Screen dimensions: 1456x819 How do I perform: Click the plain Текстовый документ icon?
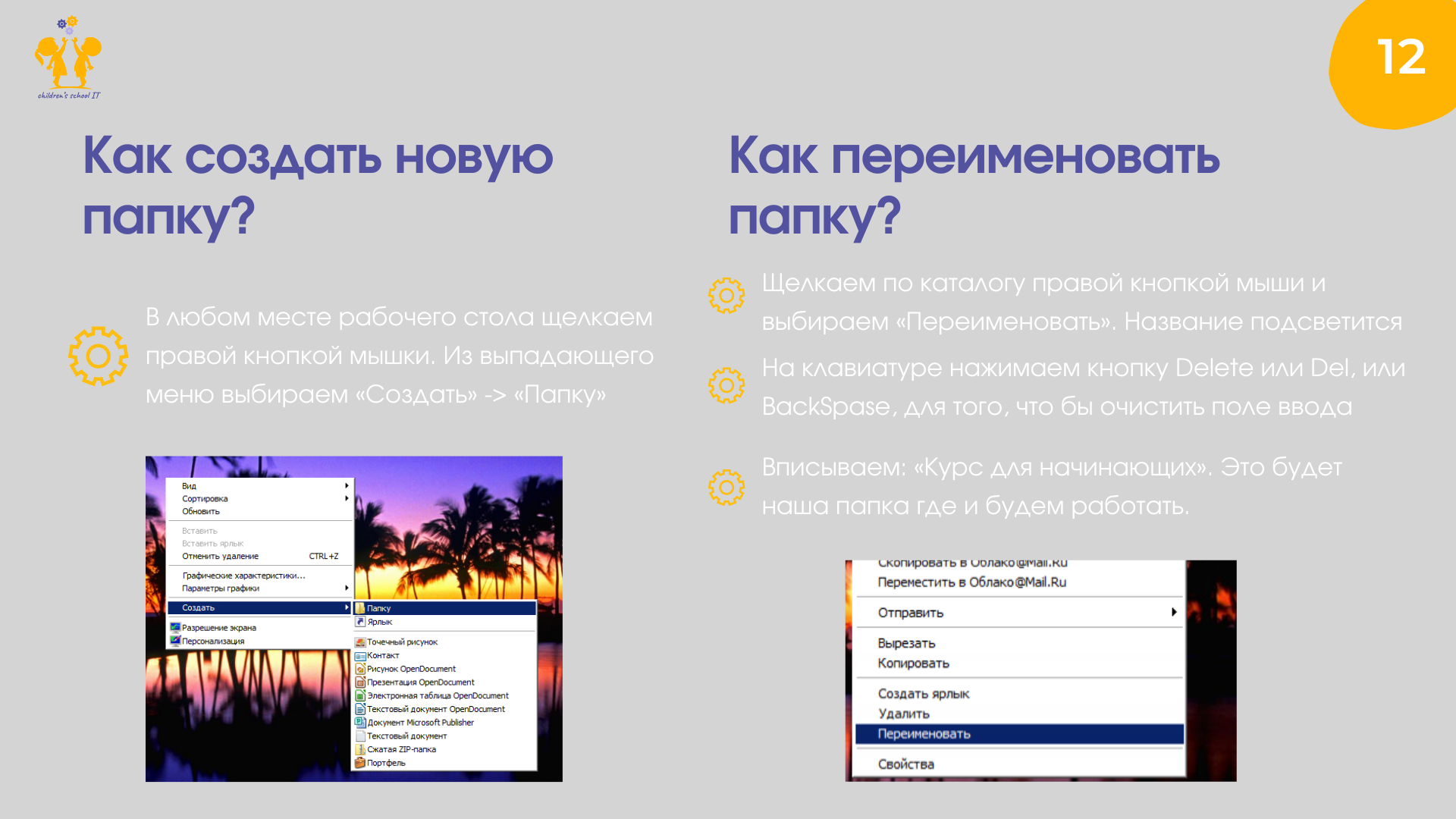[x=360, y=736]
